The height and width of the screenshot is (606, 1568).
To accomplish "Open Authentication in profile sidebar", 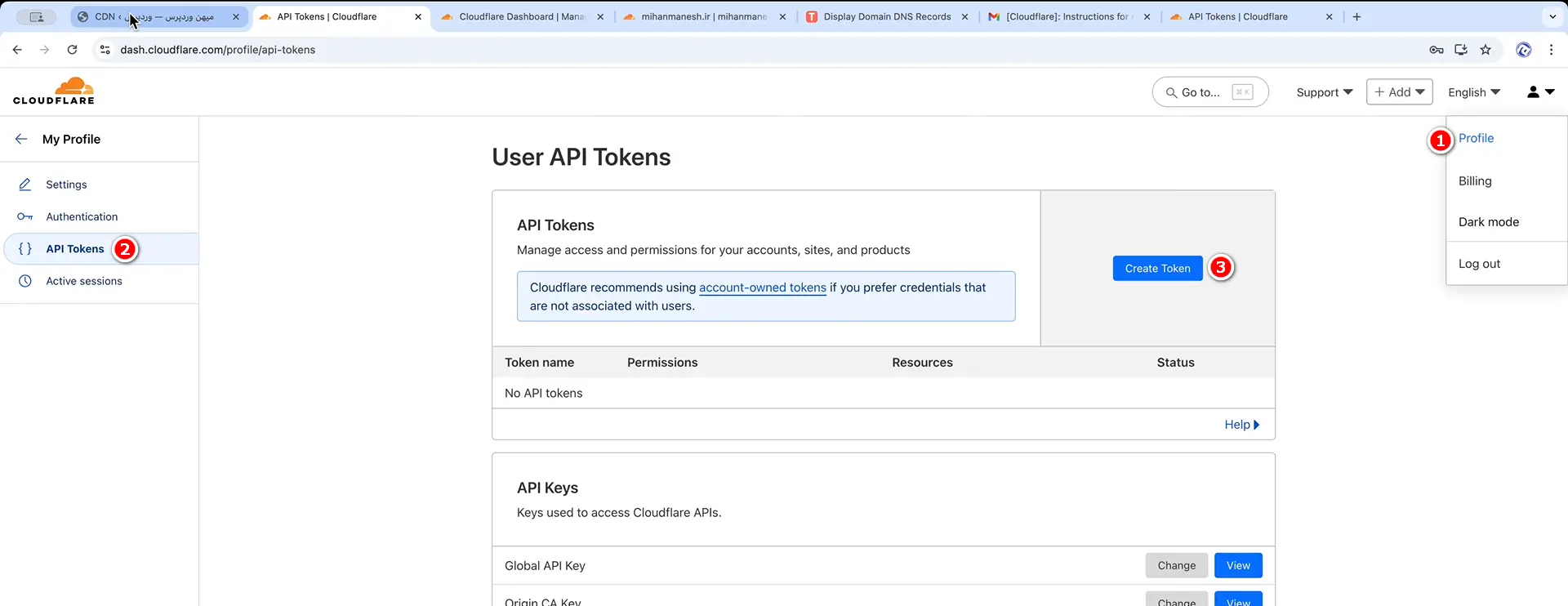I will click(x=82, y=216).
